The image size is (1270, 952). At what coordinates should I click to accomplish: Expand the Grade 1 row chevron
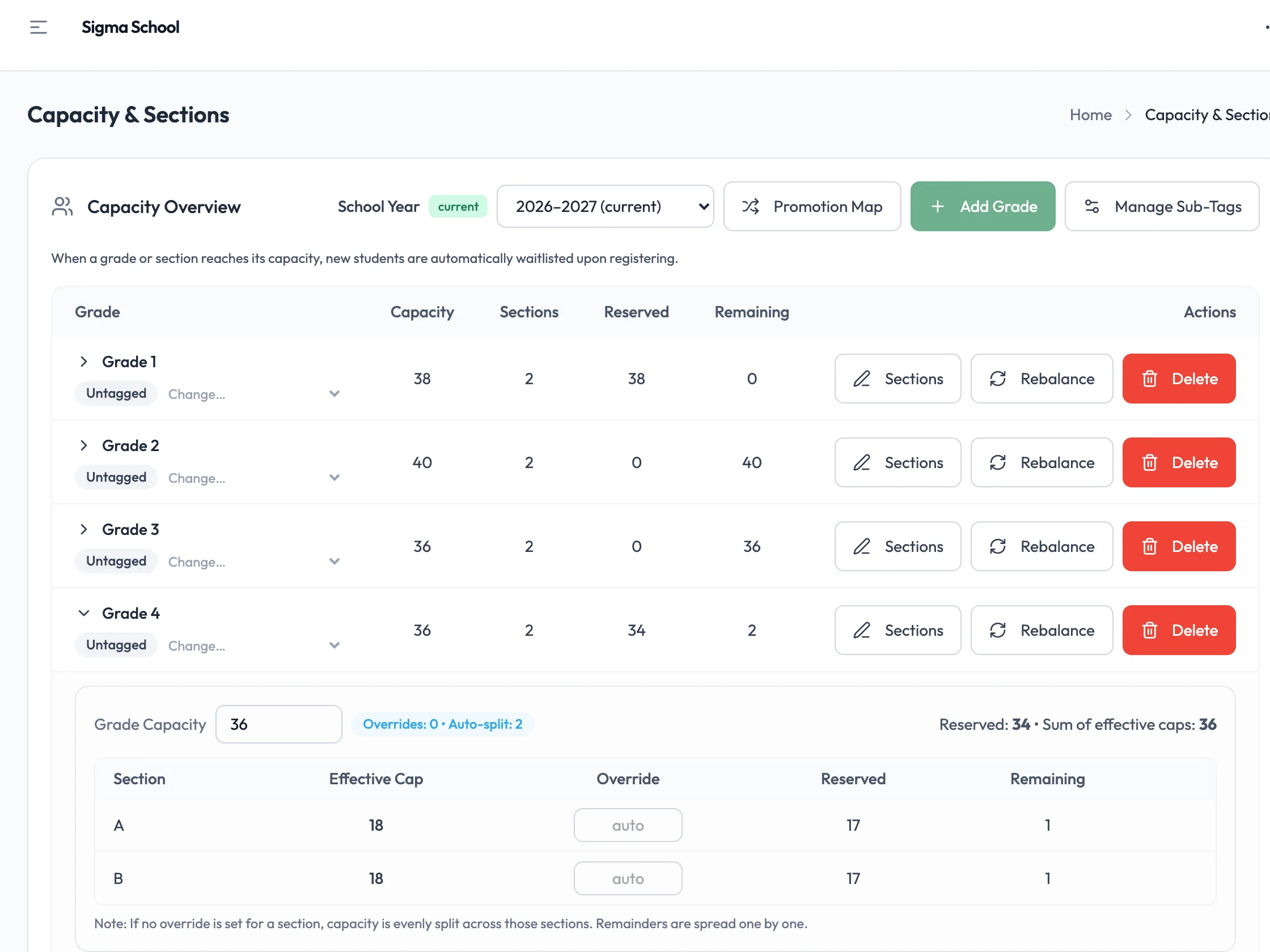(x=84, y=362)
